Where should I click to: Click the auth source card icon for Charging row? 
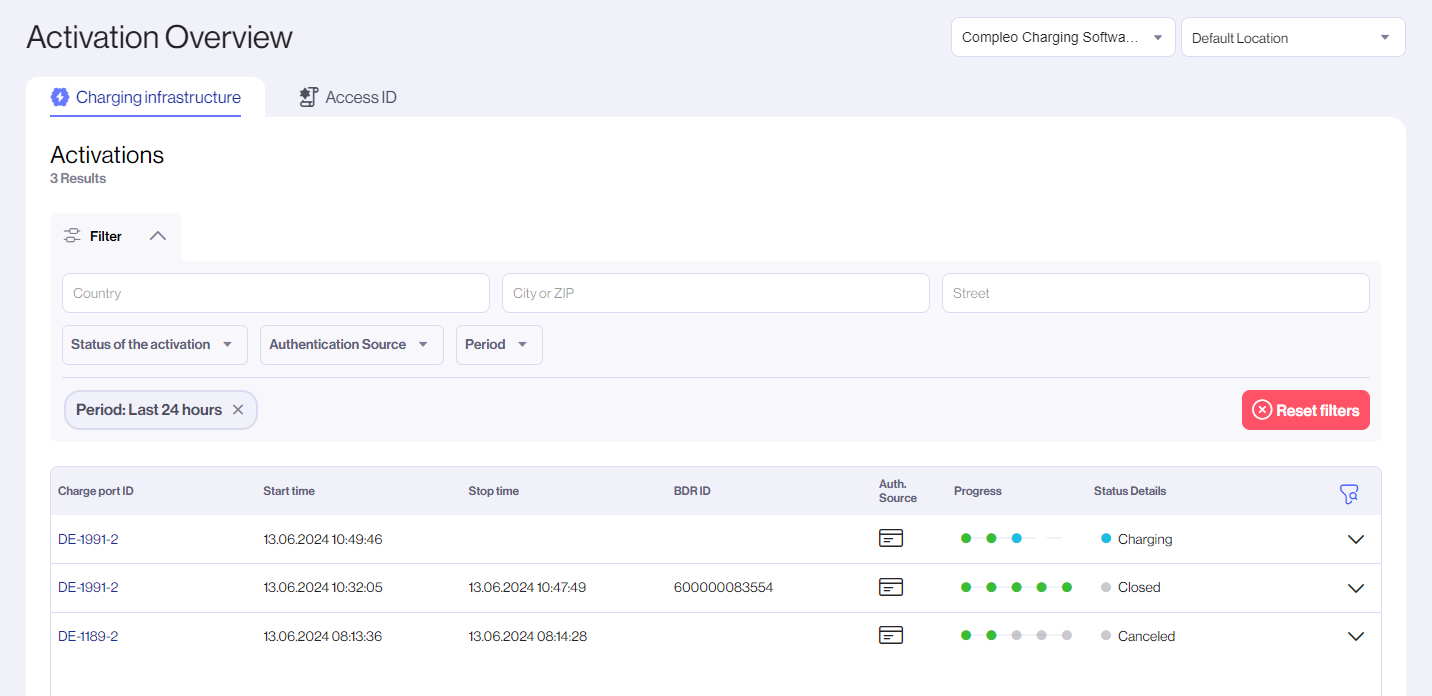pos(890,539)
